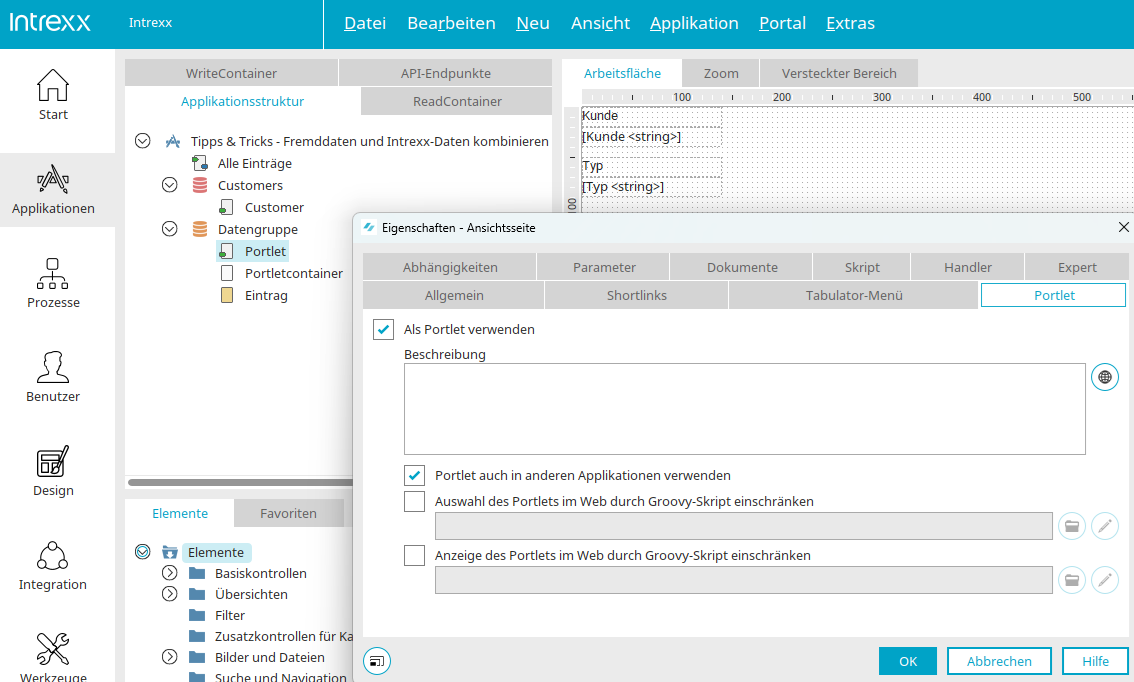Open the Werkzeuge module icon
The width and height of the screenshot is (1134, 682).
(53, 649)
